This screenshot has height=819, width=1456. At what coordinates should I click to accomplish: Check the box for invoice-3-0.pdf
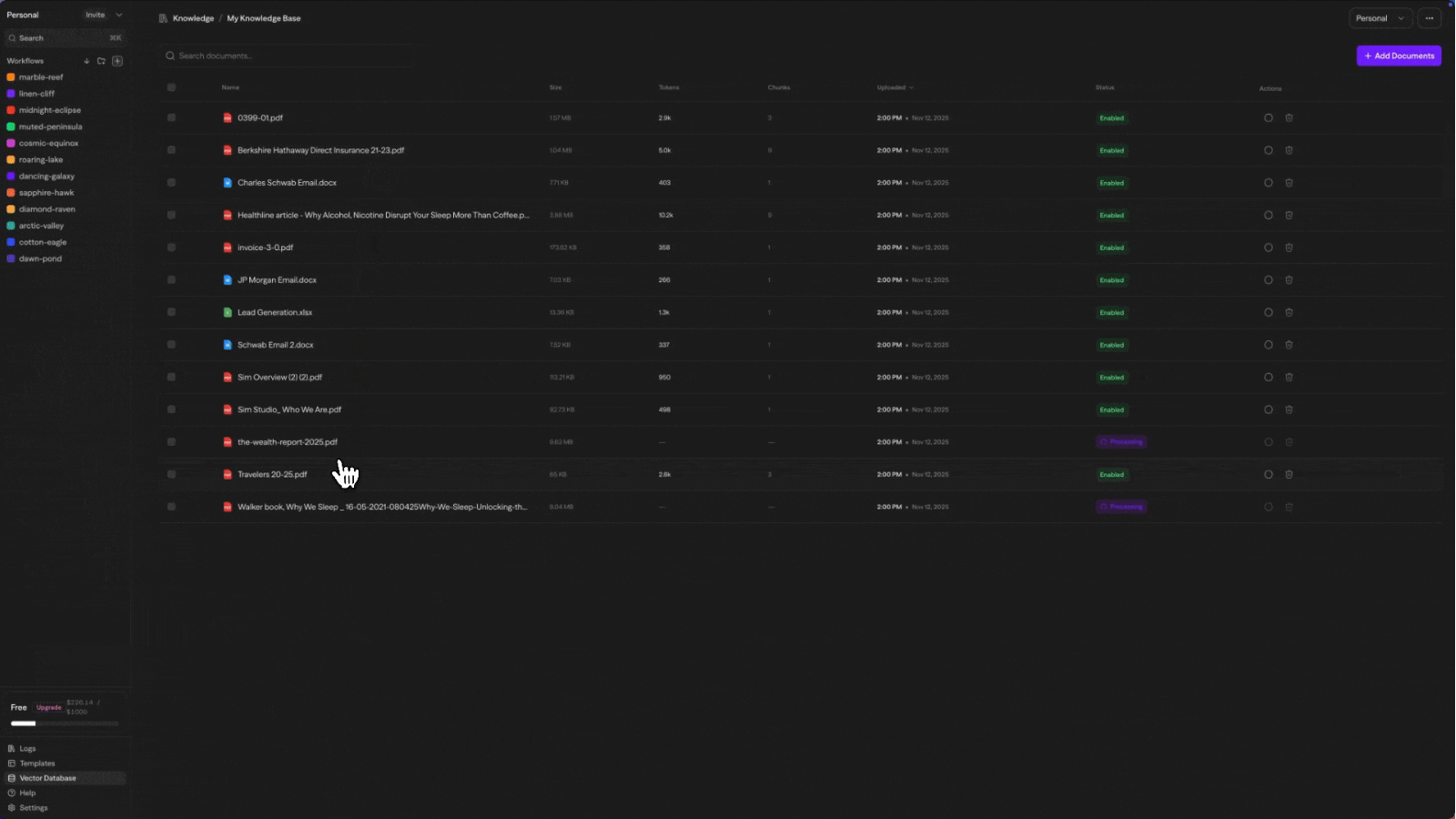point(171,248)
